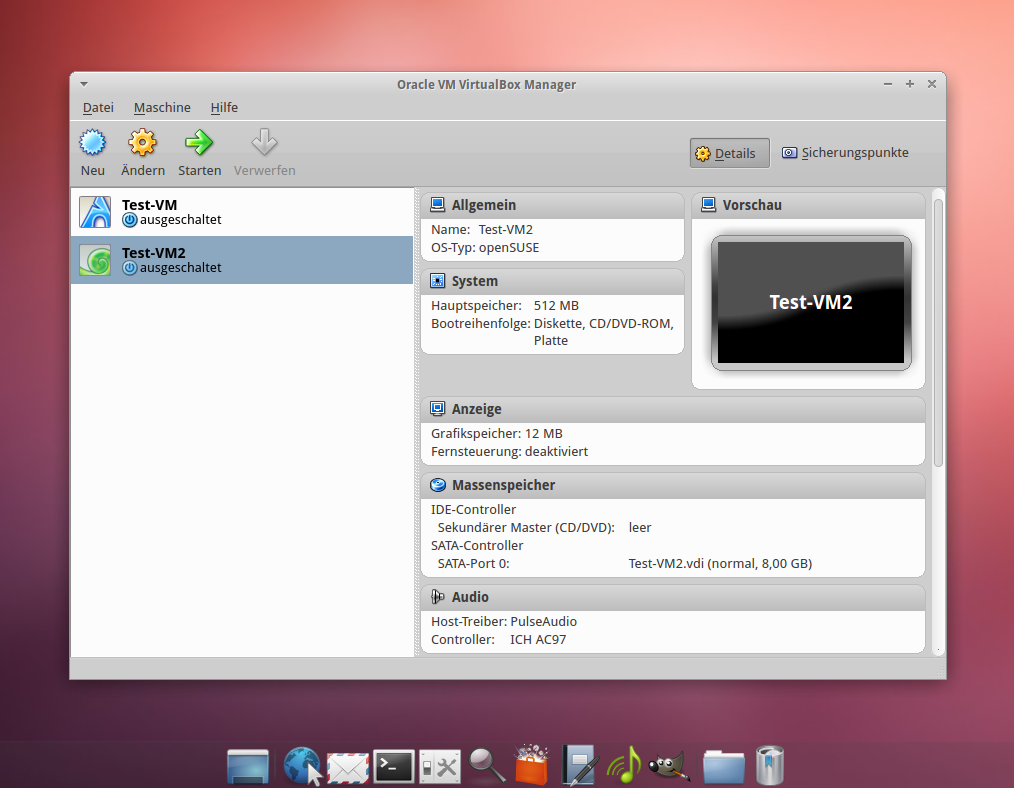The width and height of the screenshot is (1014, 788).
Task: Click the ICH AC97 controller value
Action: 538,640
